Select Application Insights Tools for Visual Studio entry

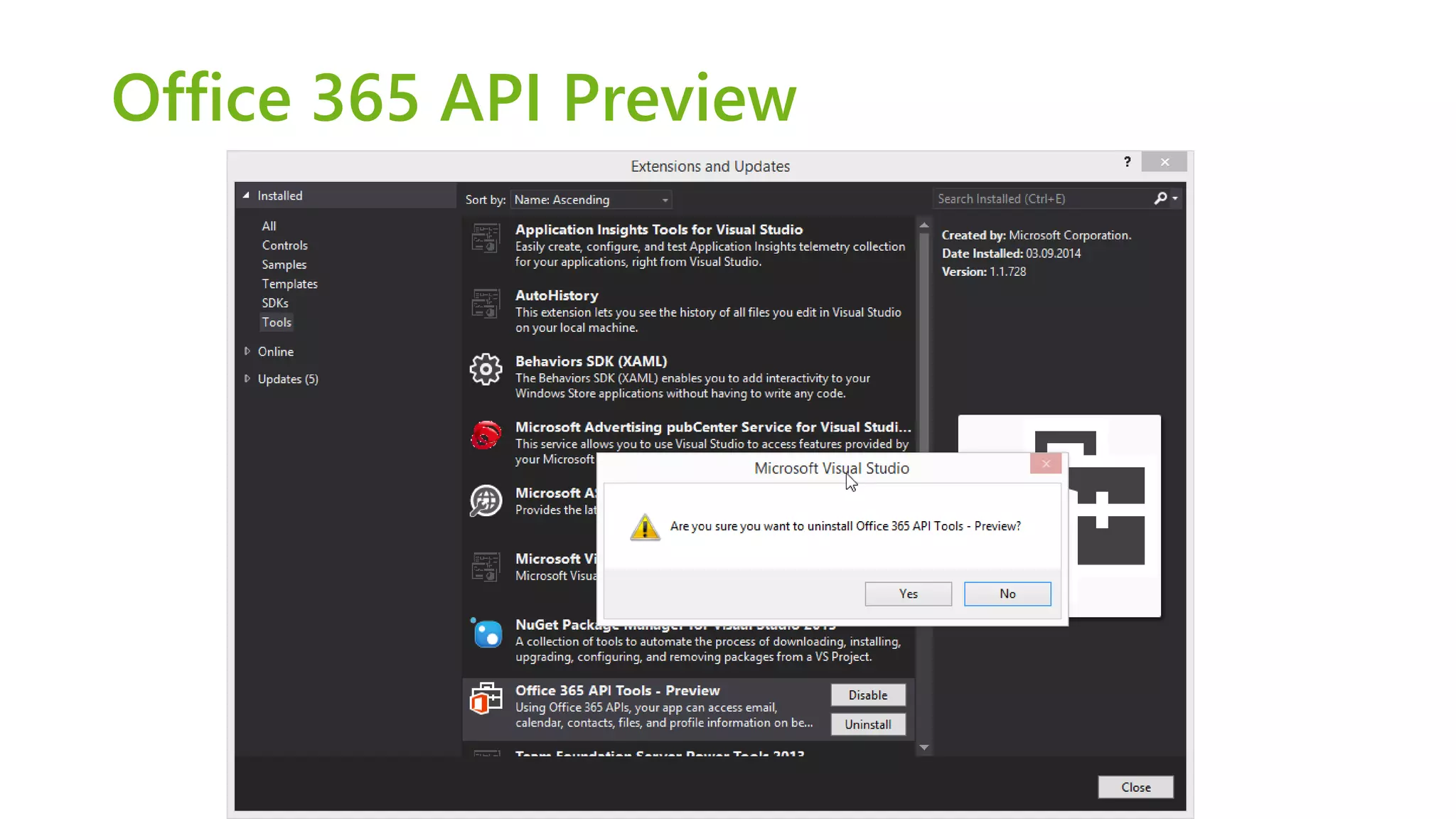pos(688,245)
